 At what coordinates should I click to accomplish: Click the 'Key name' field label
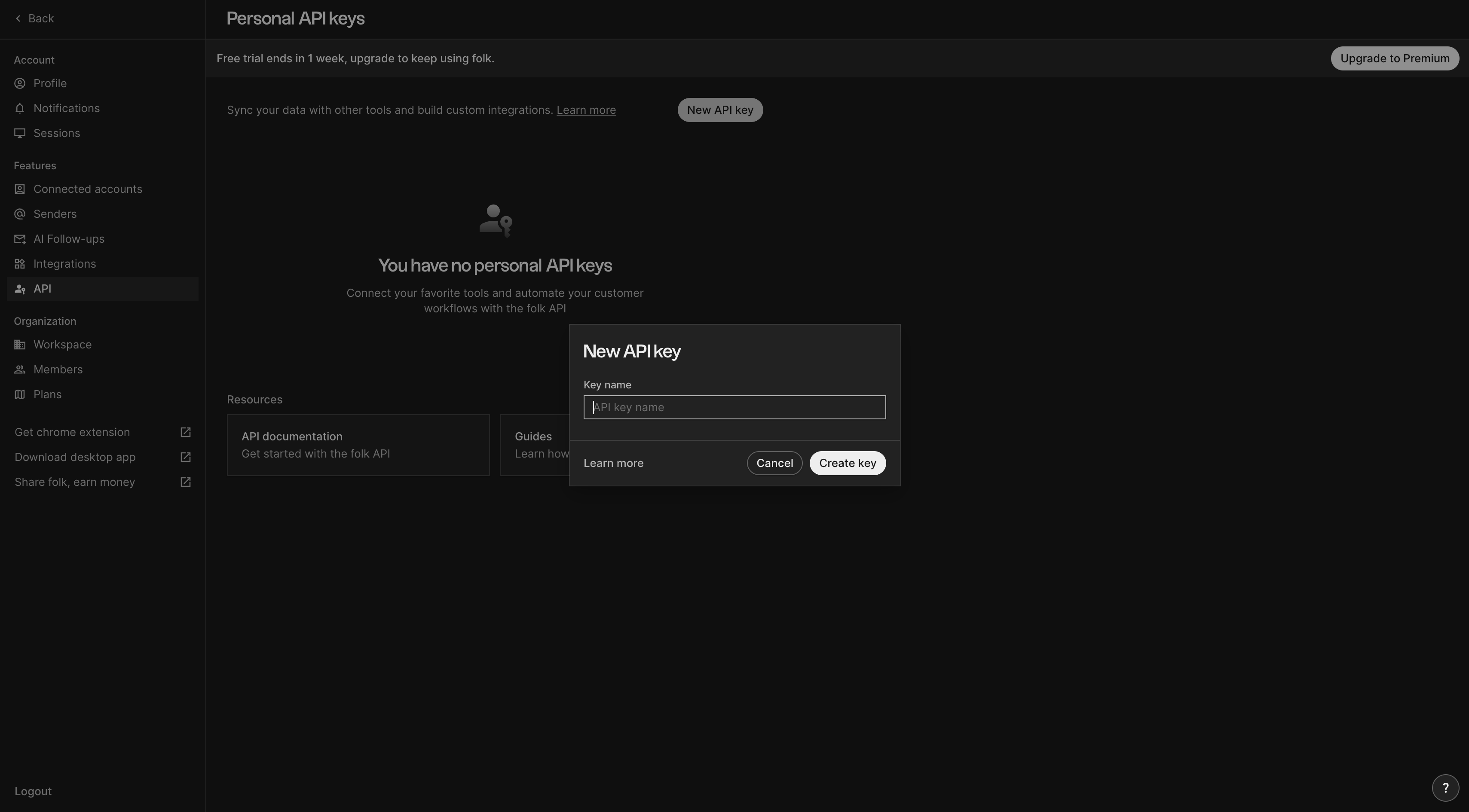tap(607, 385)
